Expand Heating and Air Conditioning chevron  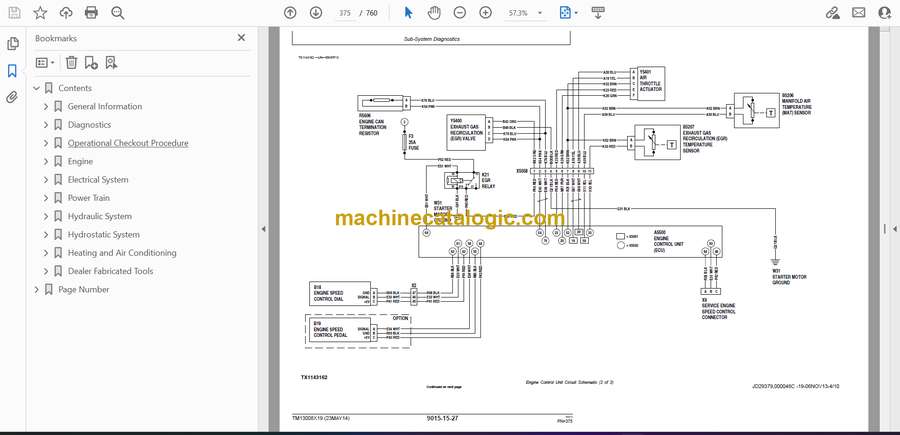pyautogui.click(x=46, y=253)
